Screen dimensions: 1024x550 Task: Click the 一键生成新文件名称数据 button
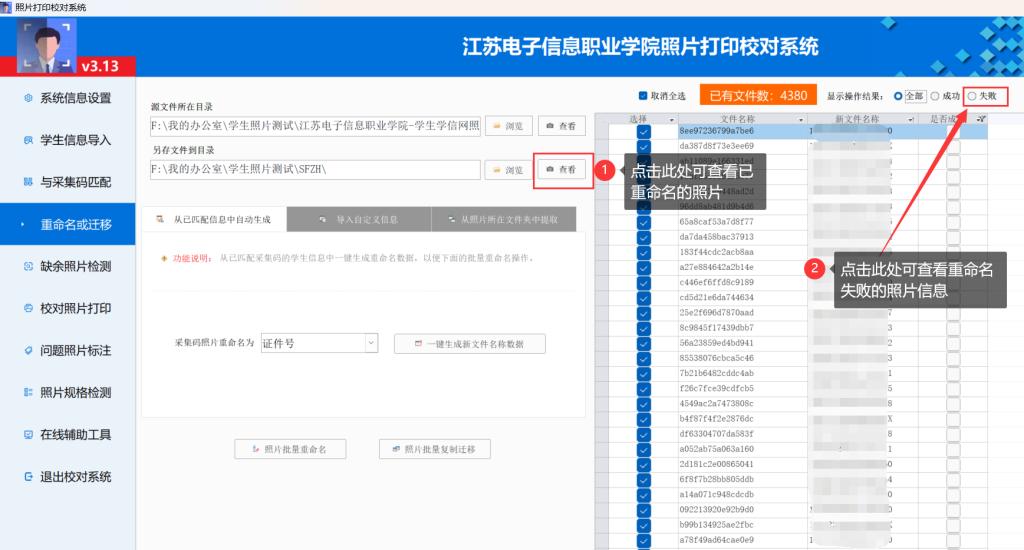coord(470,344)
